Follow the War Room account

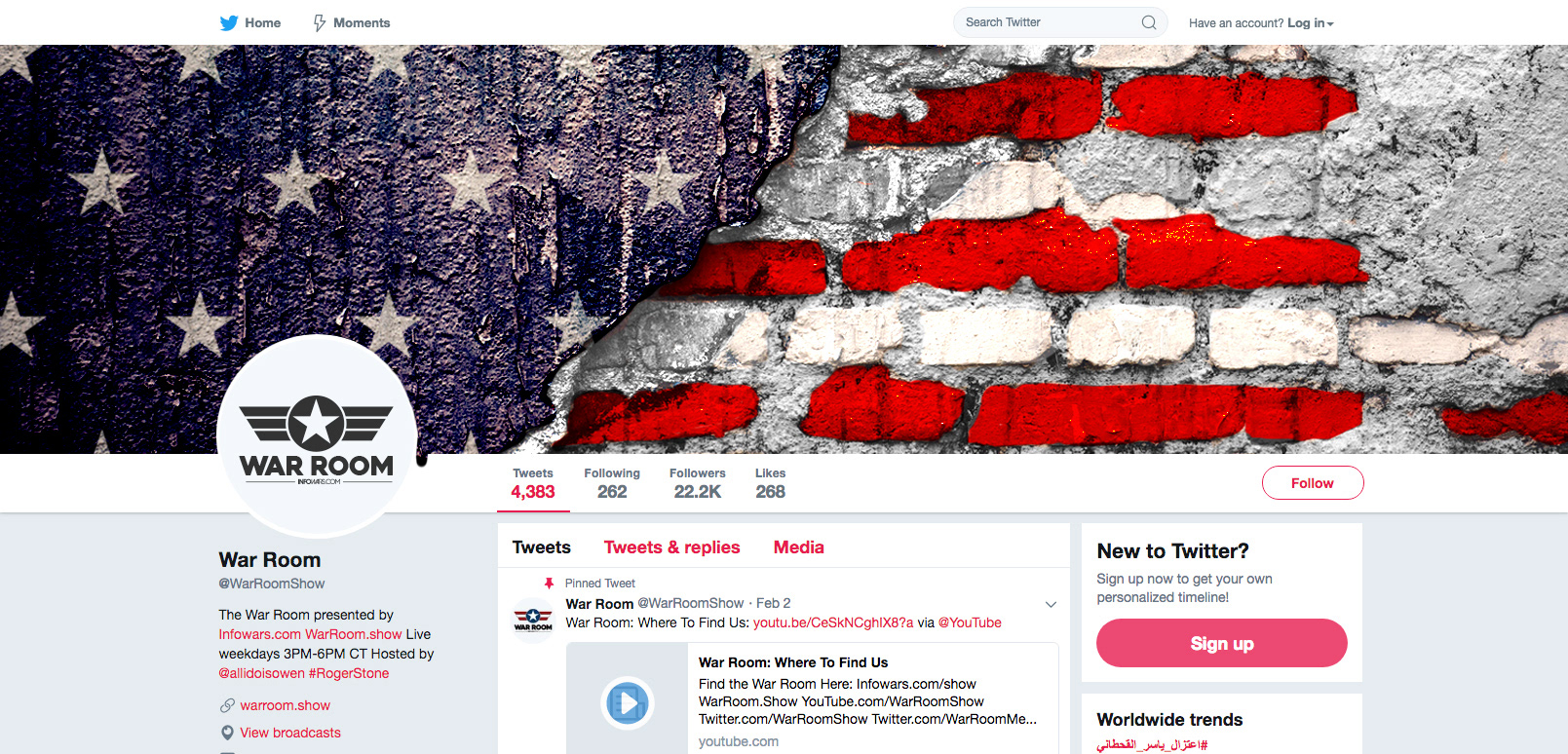(x=1313, y=483)
